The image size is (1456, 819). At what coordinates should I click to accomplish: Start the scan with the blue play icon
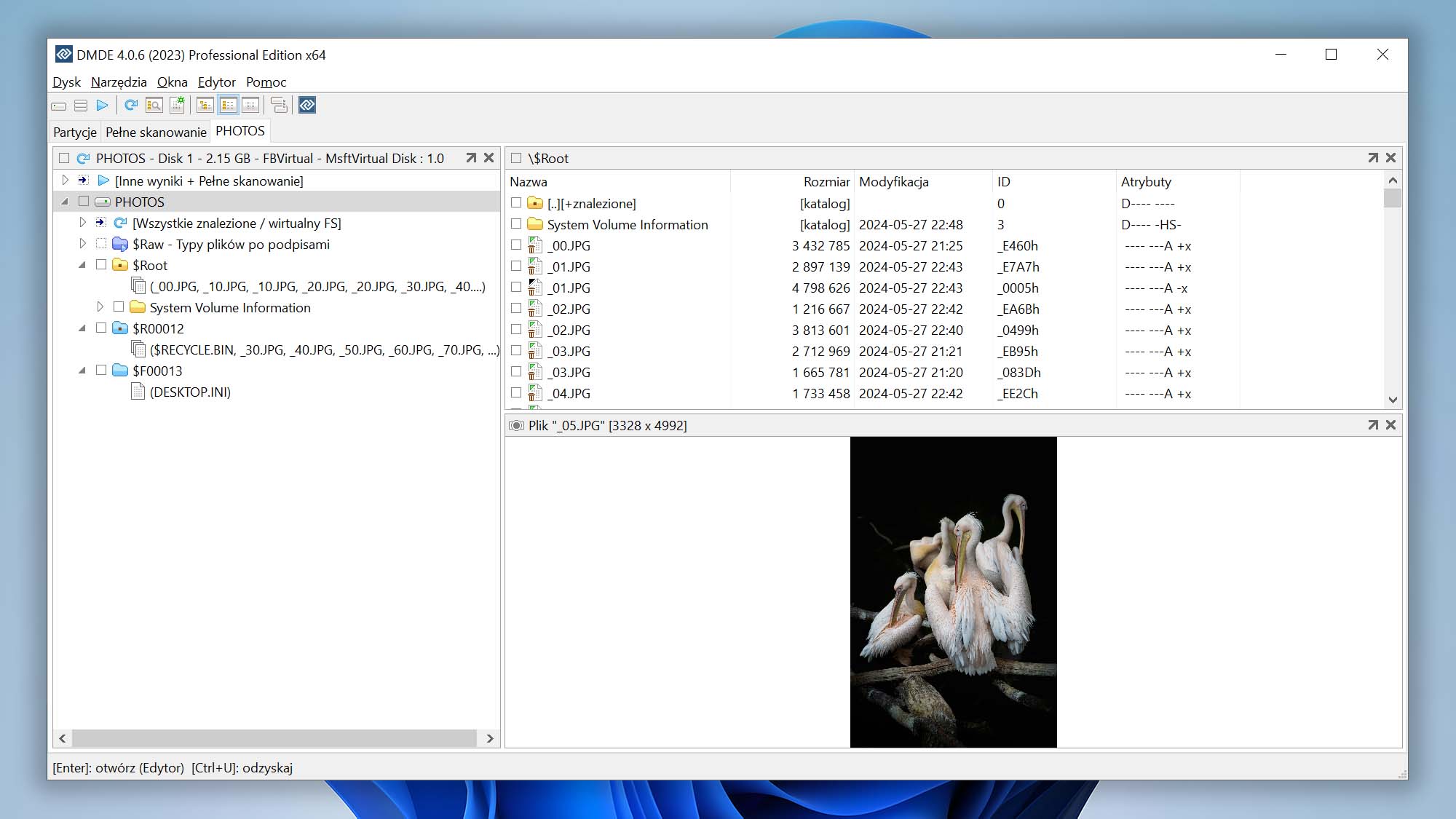tap(103, 105)
